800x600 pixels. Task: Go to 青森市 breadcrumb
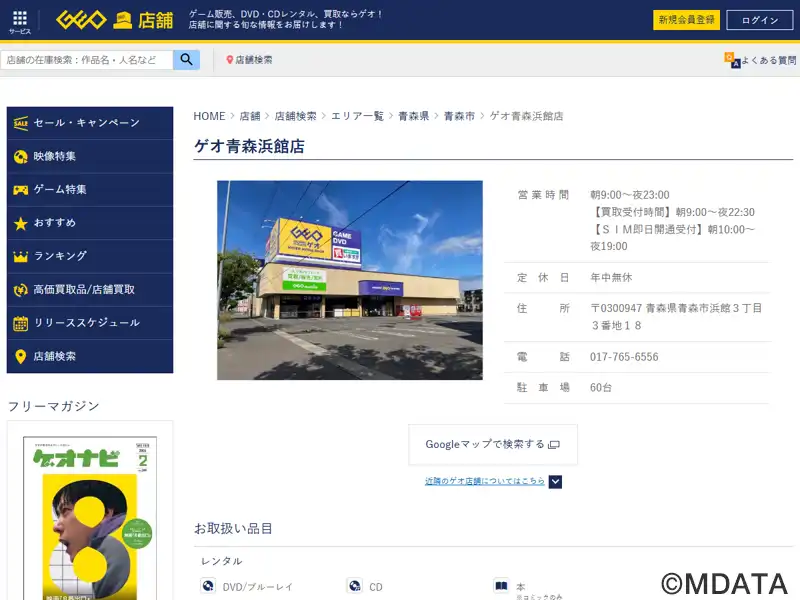click(459, 116)
